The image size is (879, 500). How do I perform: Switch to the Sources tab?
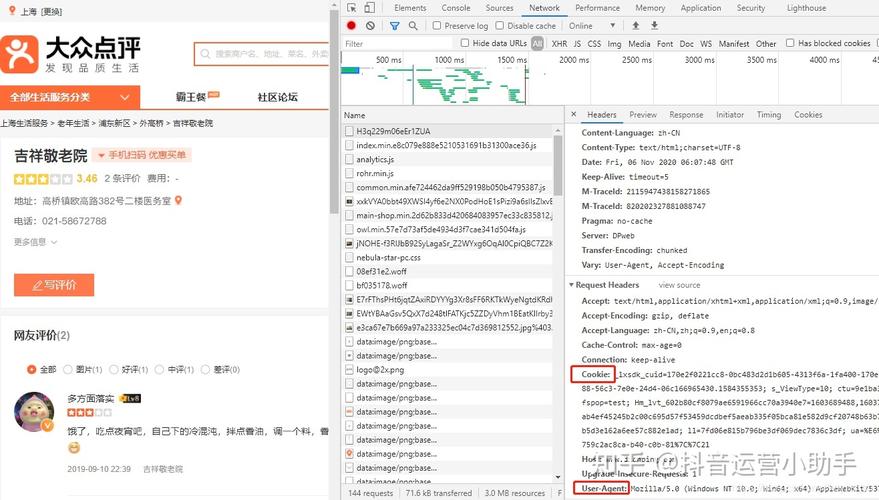pos(499,8)
